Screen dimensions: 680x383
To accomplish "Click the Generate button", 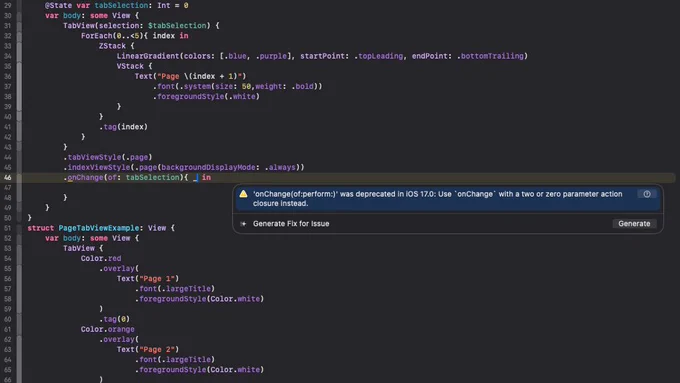I will pyautogui.click(x=634, y=223).
